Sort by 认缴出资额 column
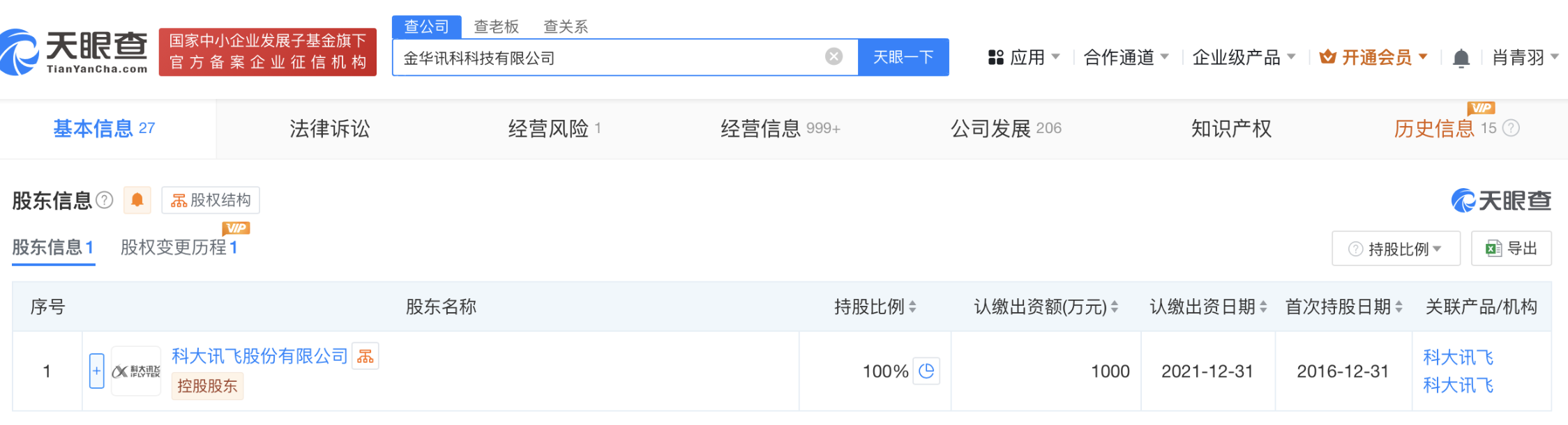 pyautogui.click(x=1115, y=307)
